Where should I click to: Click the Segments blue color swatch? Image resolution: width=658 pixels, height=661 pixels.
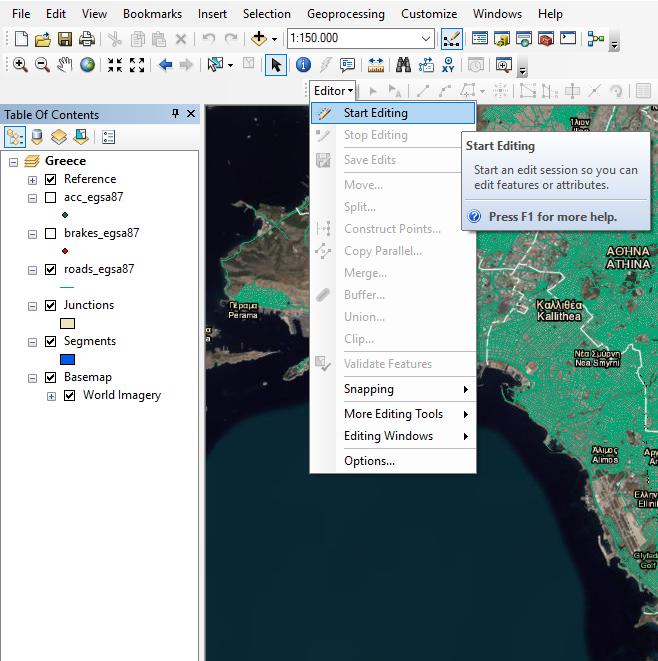(67, 360)
